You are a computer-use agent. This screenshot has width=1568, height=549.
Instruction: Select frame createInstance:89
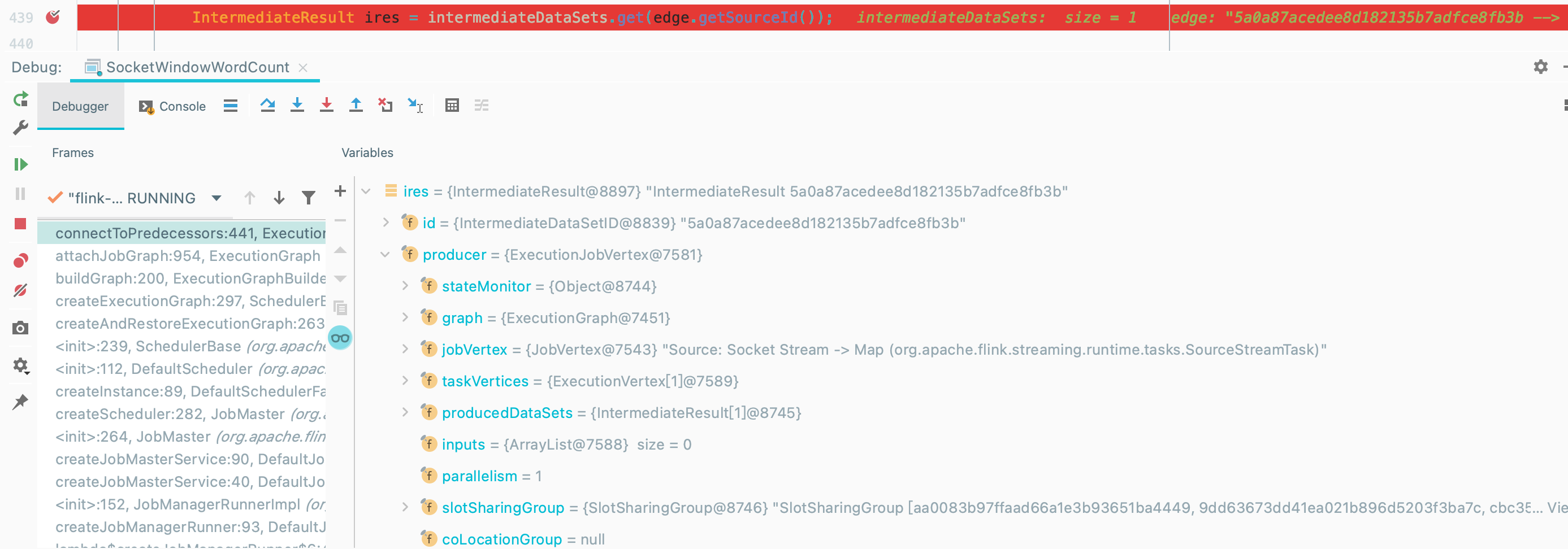(181, 391)
